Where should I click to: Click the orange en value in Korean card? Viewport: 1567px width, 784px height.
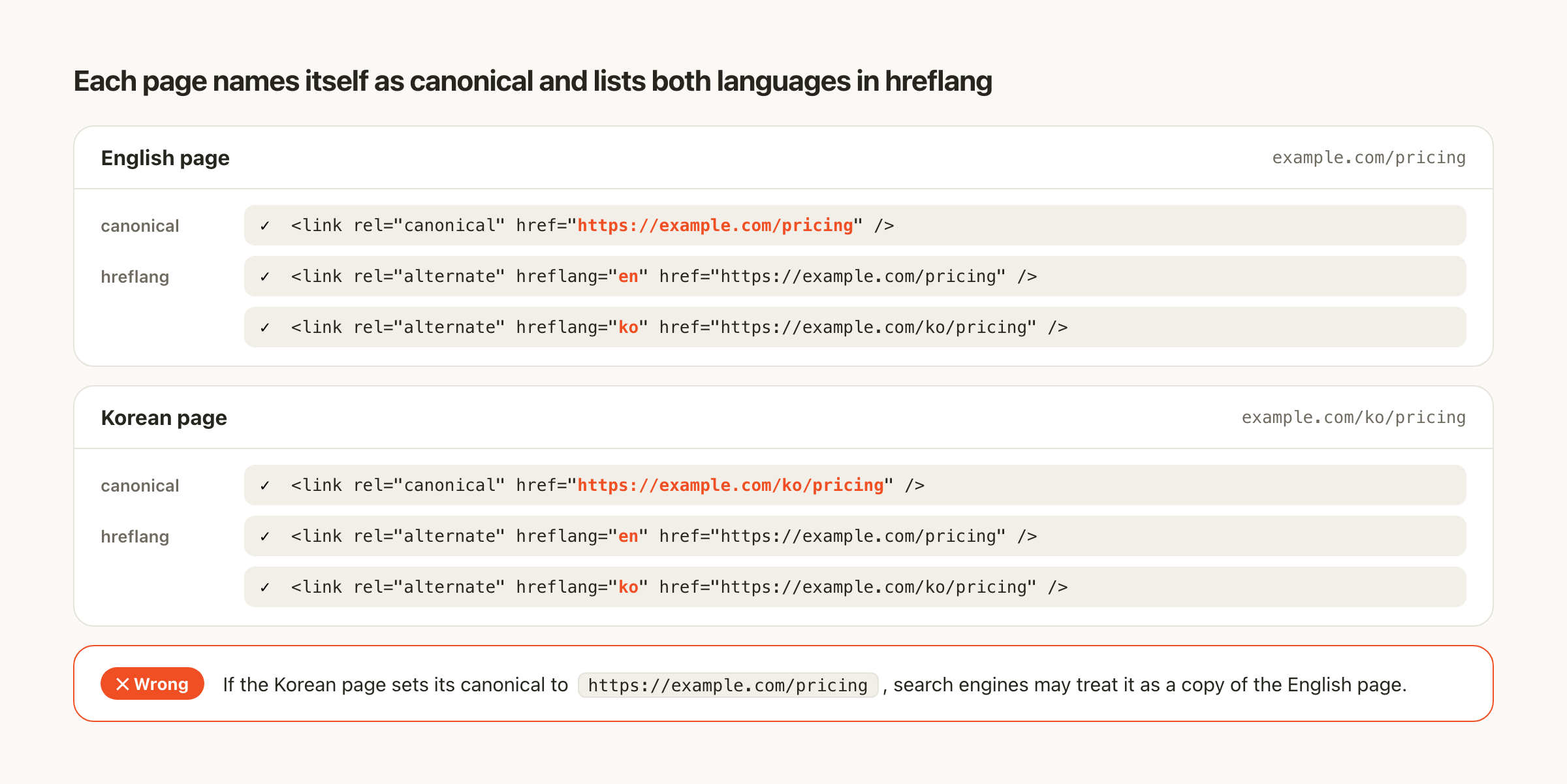click(x=628, y=537)
